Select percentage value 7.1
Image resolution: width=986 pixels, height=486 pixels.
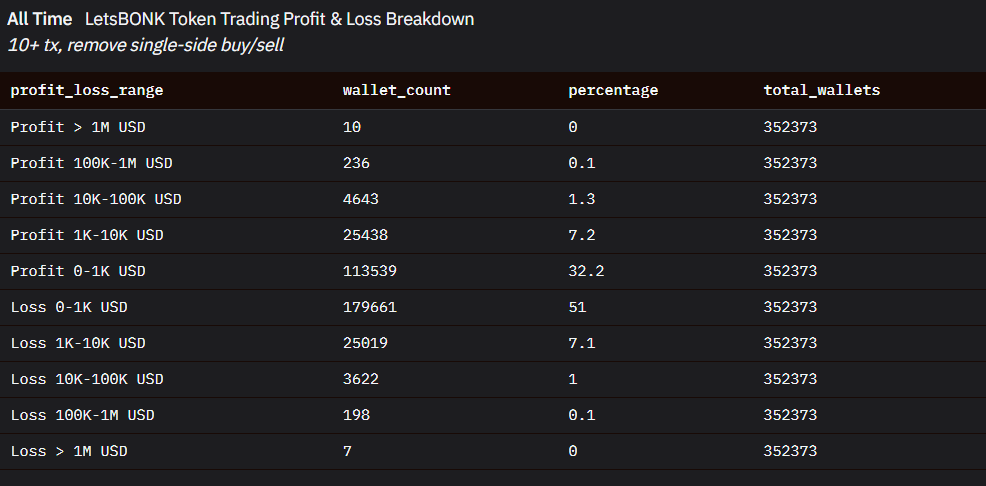coord(582,343)
